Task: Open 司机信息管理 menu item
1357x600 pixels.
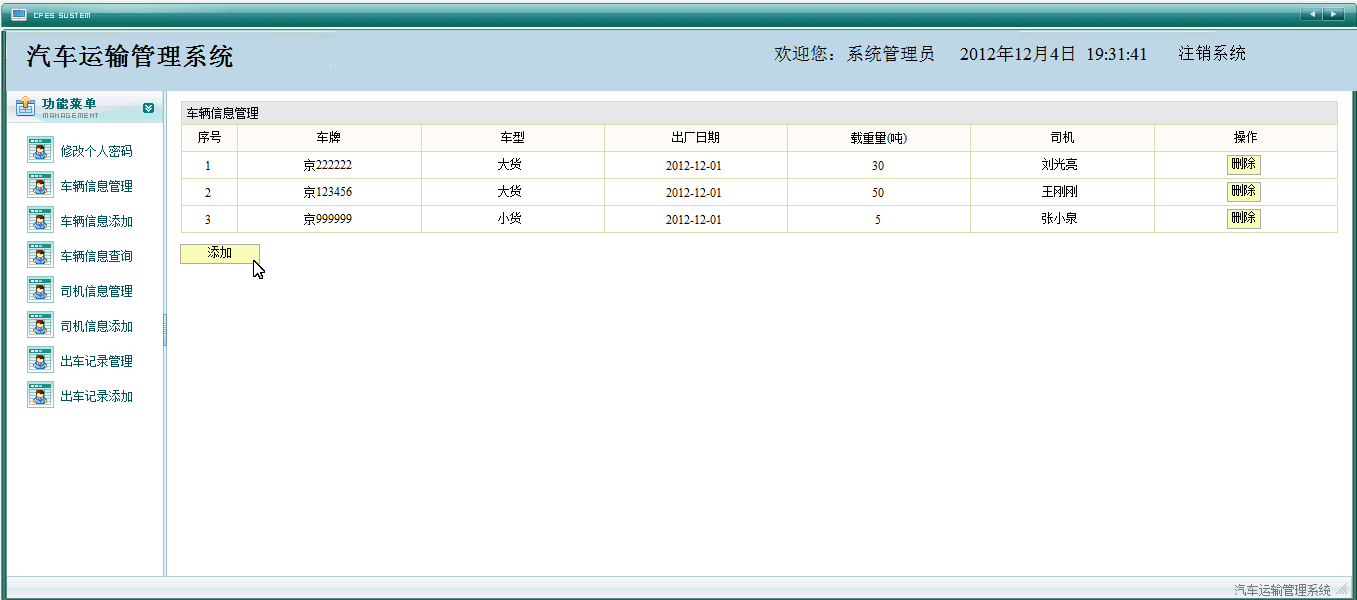Action: [x=96, y=291]
